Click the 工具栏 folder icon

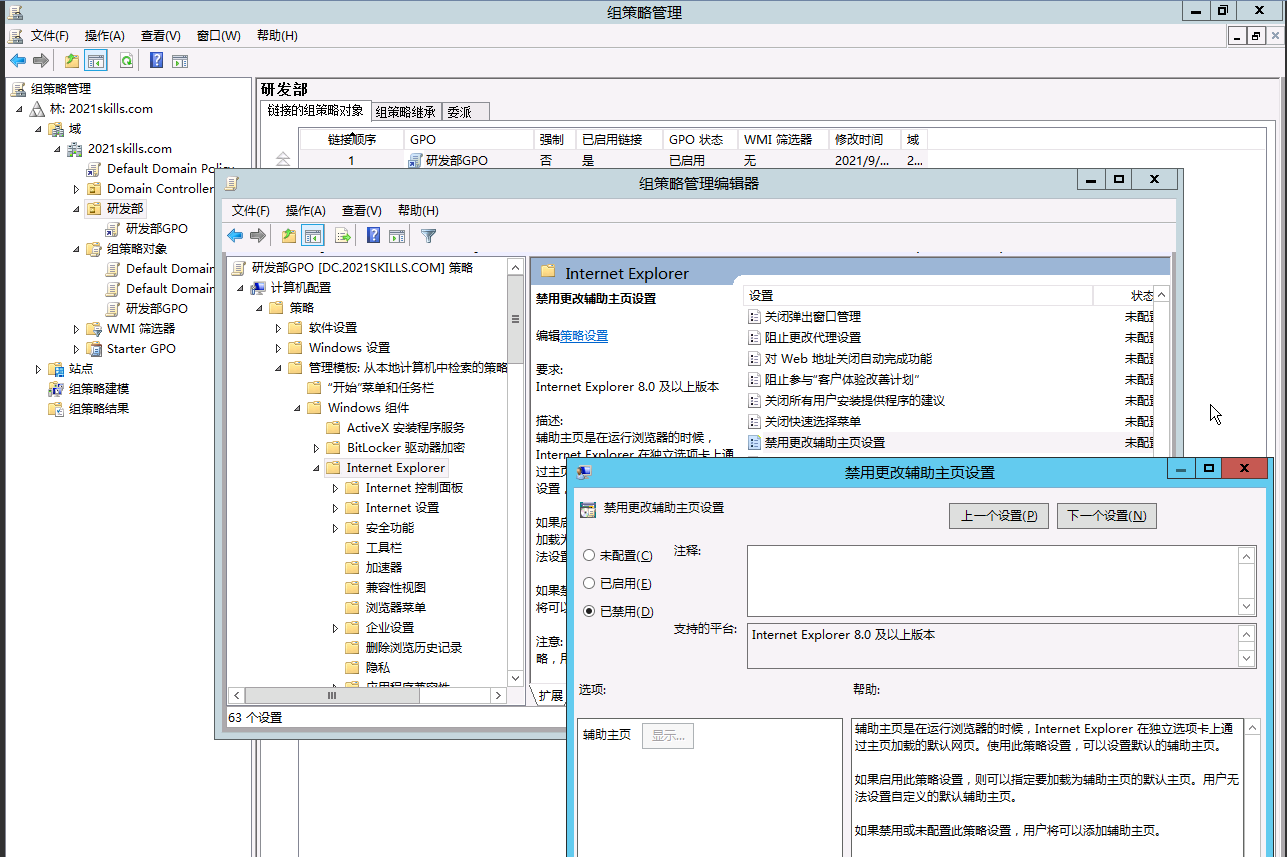click(352, 548)
